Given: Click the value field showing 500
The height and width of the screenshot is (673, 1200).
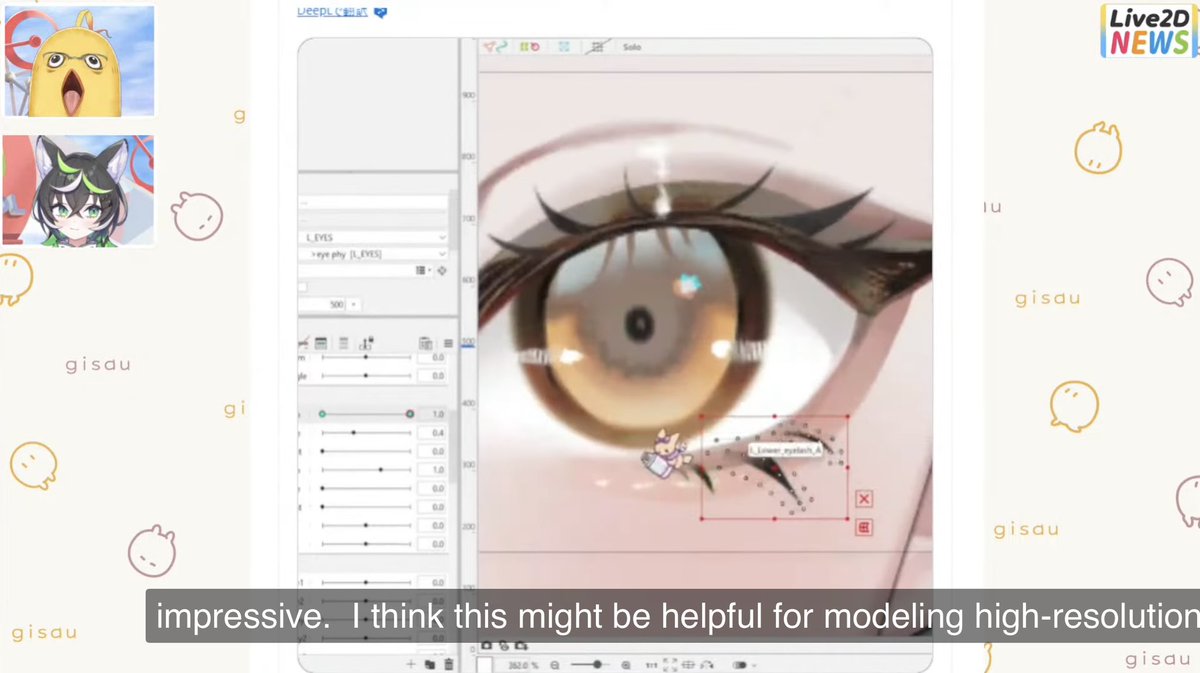Looking at the screenshot, I should click(322, 304).
